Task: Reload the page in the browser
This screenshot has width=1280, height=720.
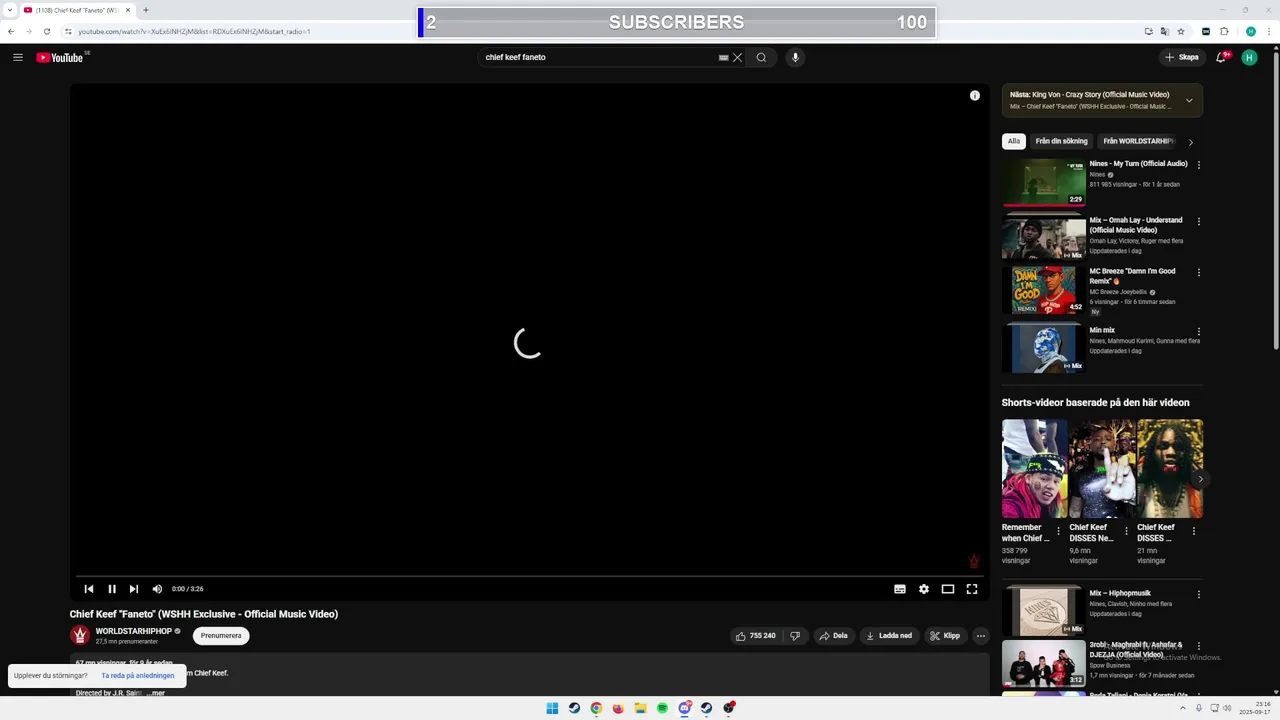Action: [x=46, y=31]
